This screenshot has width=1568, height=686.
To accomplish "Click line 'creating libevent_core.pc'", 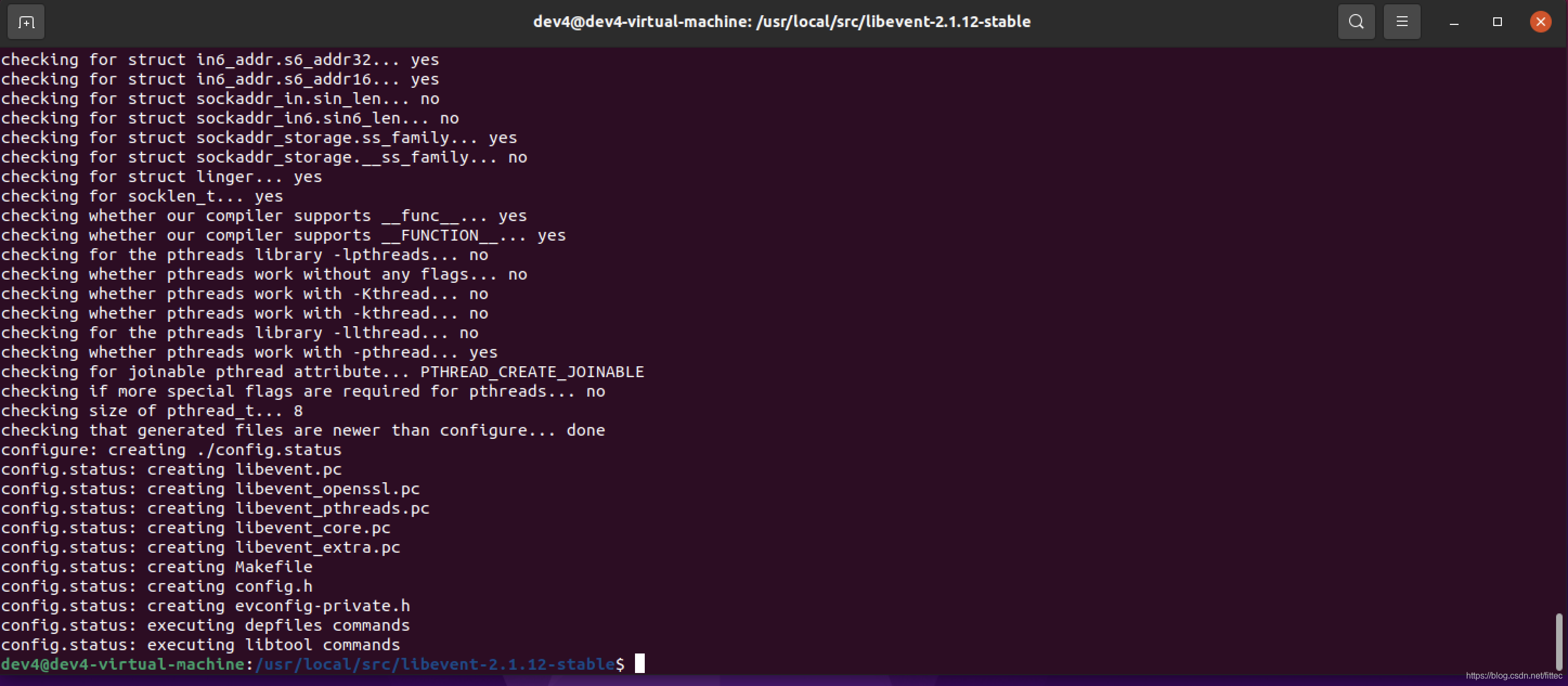I will coord(196,528).
